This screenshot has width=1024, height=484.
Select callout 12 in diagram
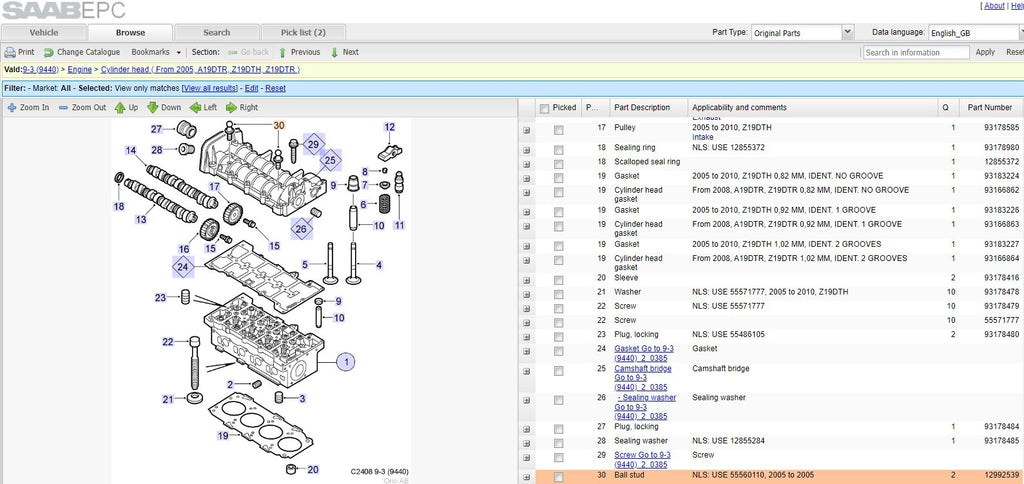[390, 127]
